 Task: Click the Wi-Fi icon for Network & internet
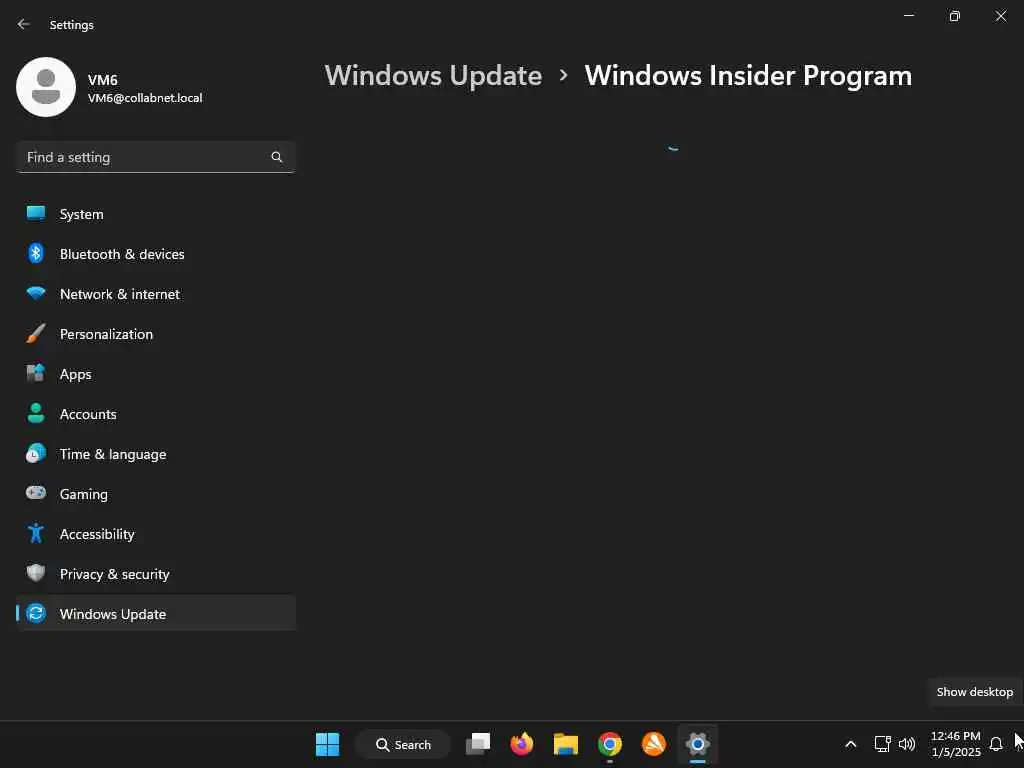(36, 293)
